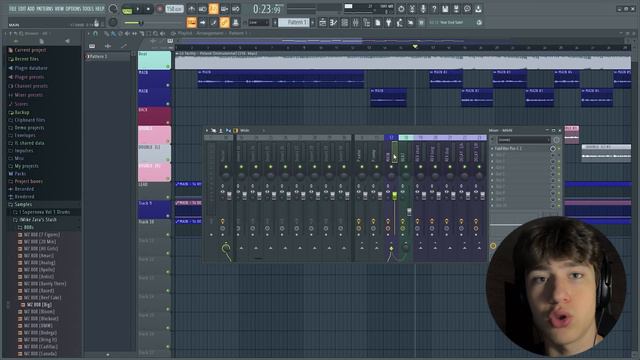This screenshot has height=360, width=640.
Task: Open the EDIT menu
Action: [22, 9]
